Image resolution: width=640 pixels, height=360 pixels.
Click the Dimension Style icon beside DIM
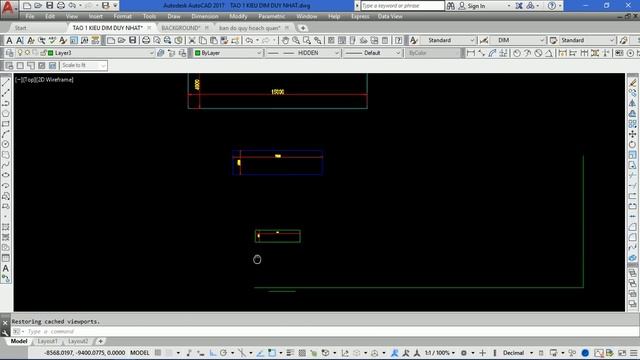tap(484, 40)
